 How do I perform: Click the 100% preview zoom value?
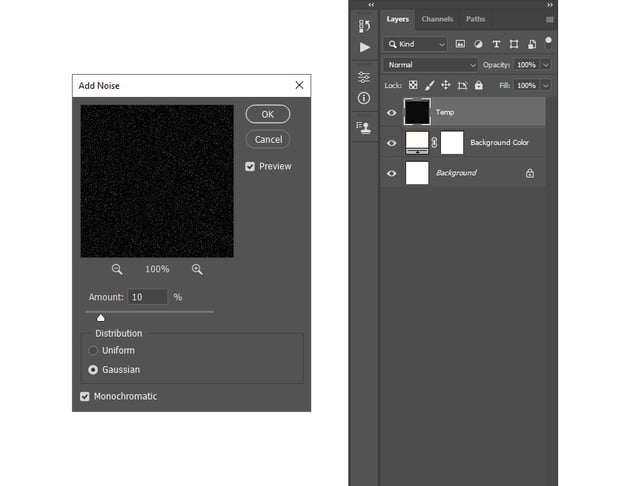[157, 269]
